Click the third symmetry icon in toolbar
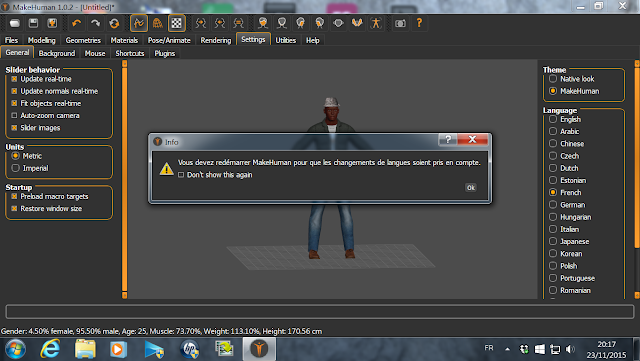Screen dimensions: 640x361 pyautogui.click(x=238, y=23)
